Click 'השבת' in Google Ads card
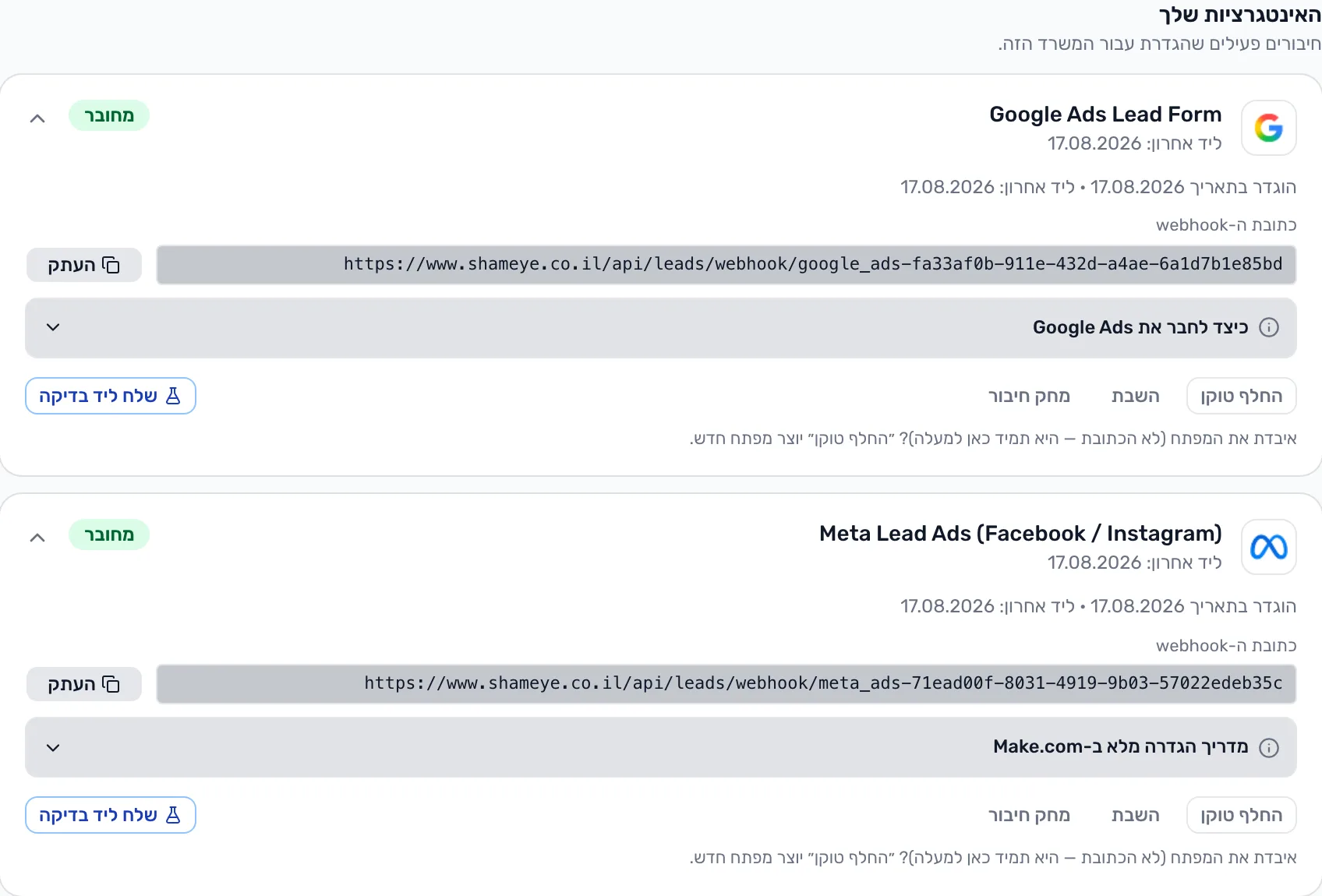This screenshot has height=896, width=1322. (x=1135, y=396)
